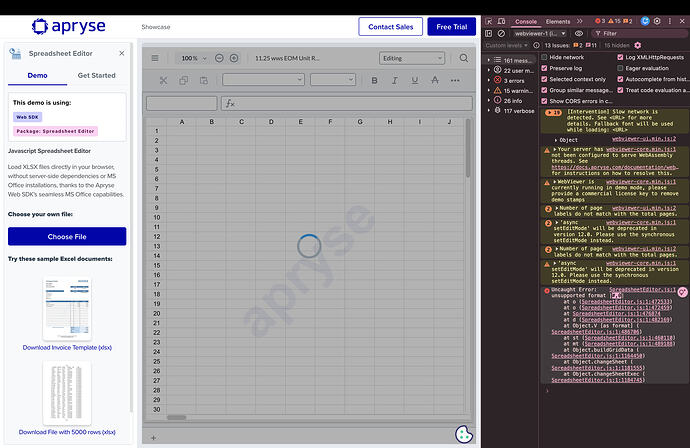
Task: Add a new sheet with plus icon
Action: click(x=153, y=437)
